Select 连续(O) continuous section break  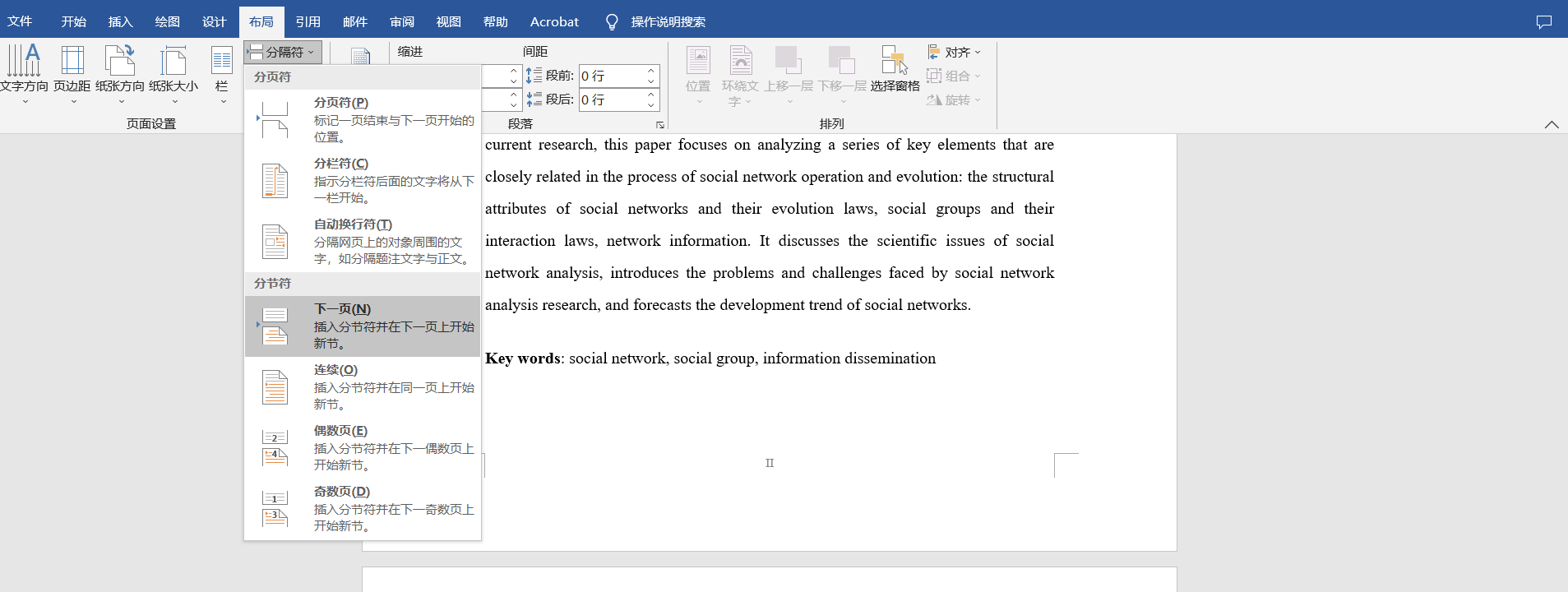pos(363,387)
